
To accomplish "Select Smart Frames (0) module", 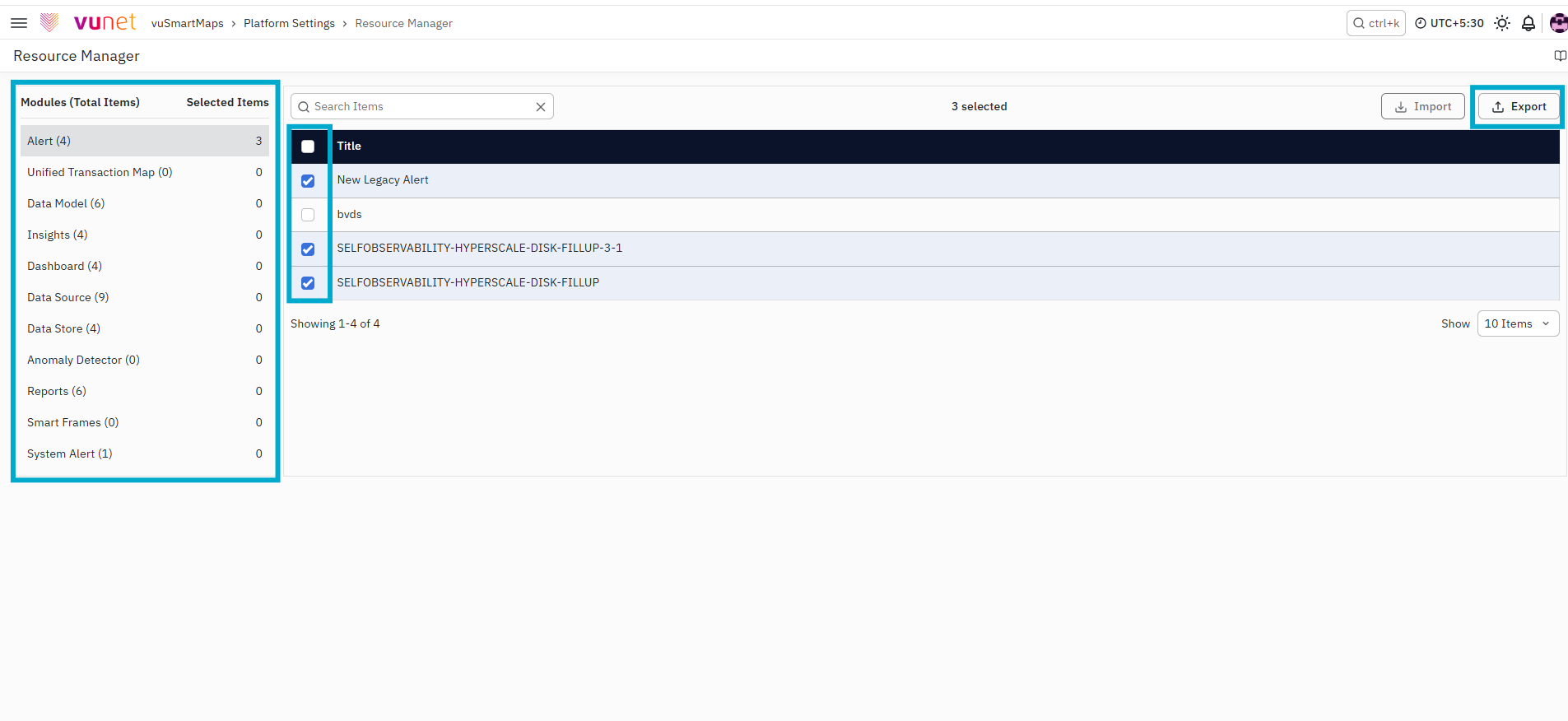I will (x=145, y=422).
